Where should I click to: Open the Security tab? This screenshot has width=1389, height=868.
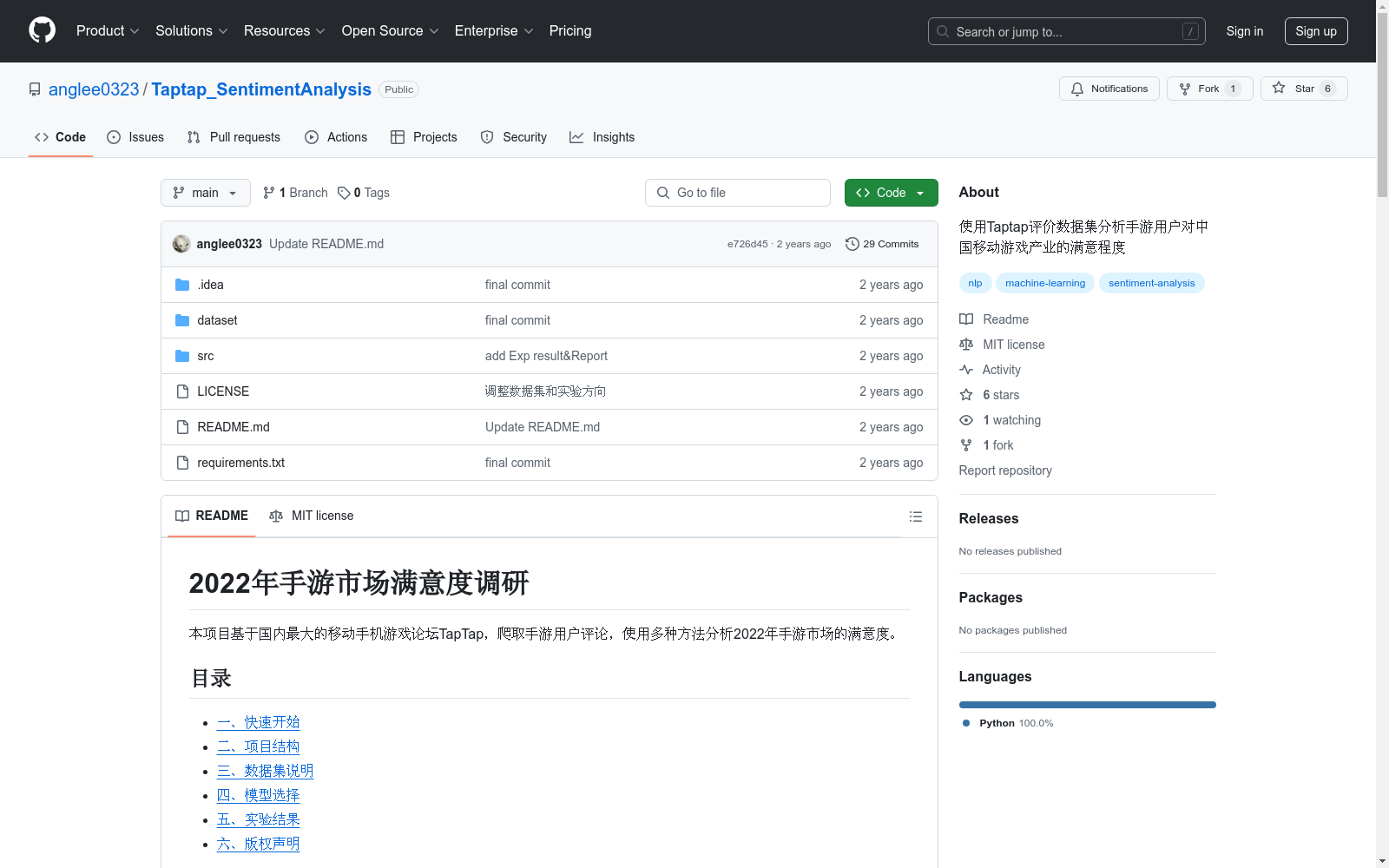click(514, 137)
